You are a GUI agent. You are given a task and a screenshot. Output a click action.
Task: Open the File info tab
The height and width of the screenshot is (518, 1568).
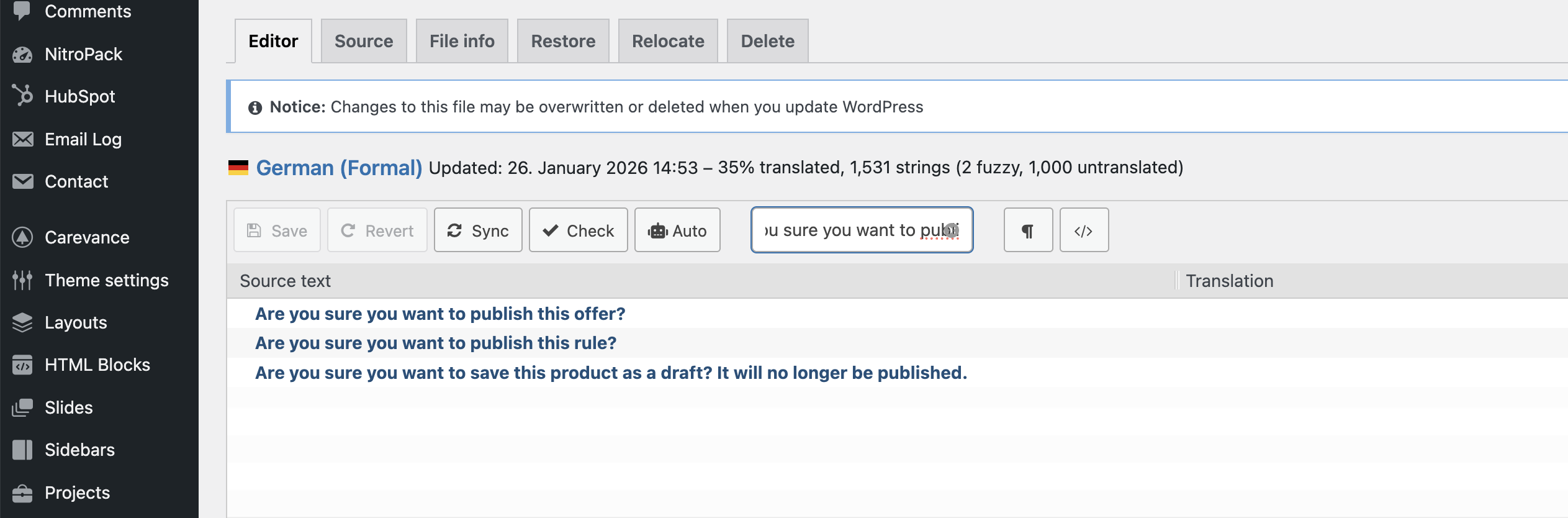point(462,41)
